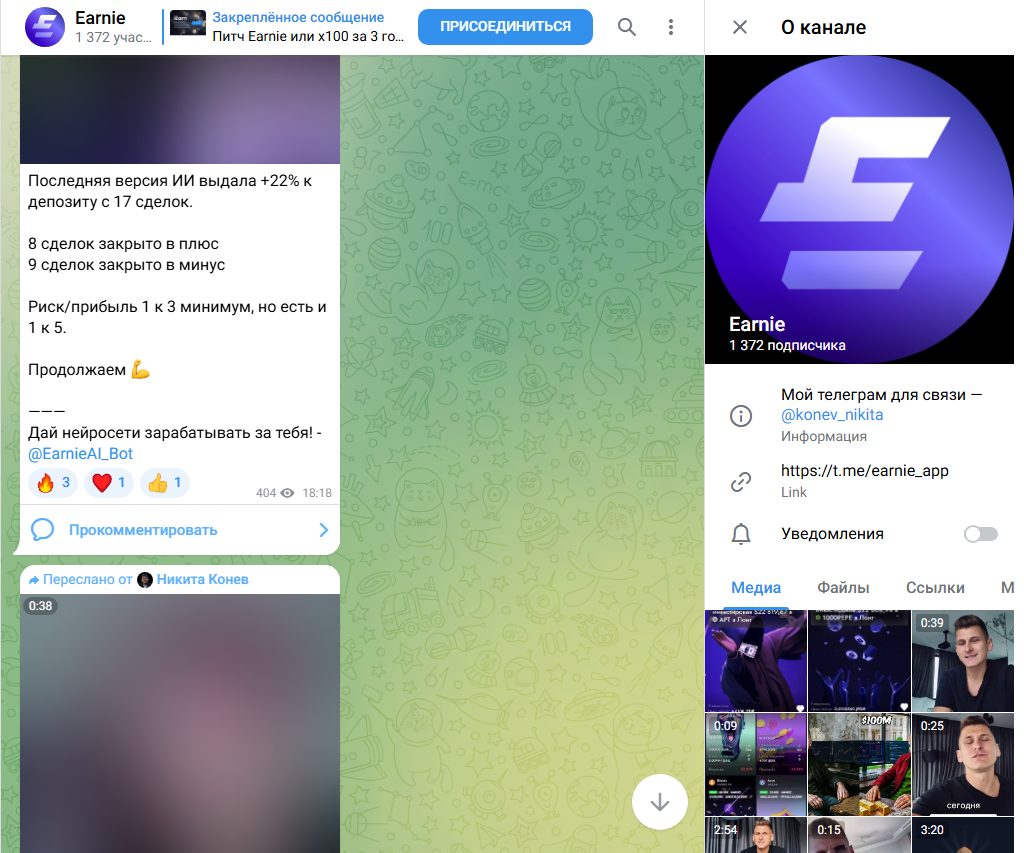Switch to the Ссылки tab
This screenshot has width=1024, height=853.
point(935,587)
